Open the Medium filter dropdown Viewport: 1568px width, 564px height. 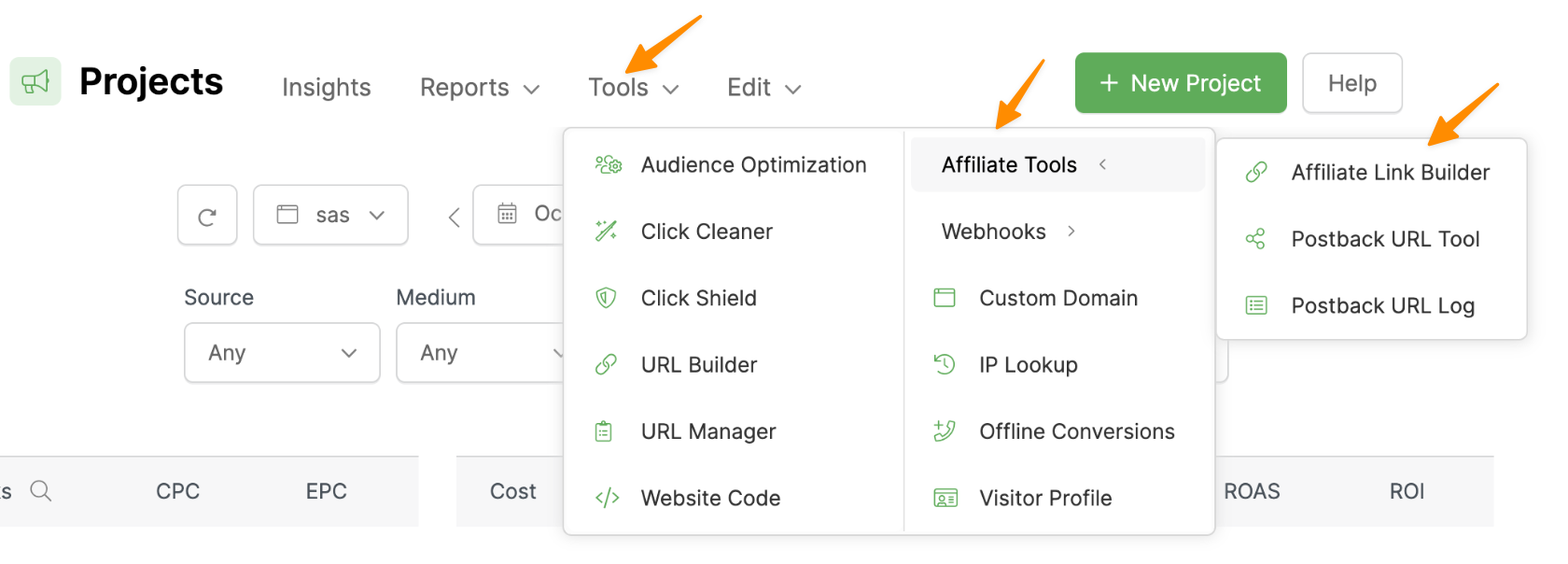(481, 353)
